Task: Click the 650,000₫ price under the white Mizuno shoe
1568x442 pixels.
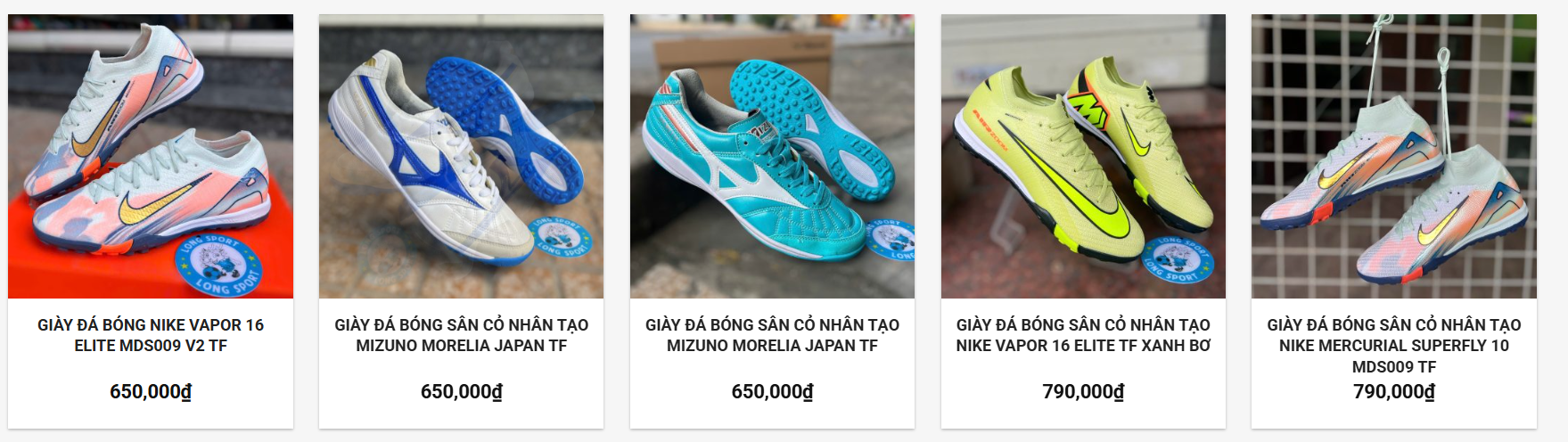Action: tap(461, 392)
